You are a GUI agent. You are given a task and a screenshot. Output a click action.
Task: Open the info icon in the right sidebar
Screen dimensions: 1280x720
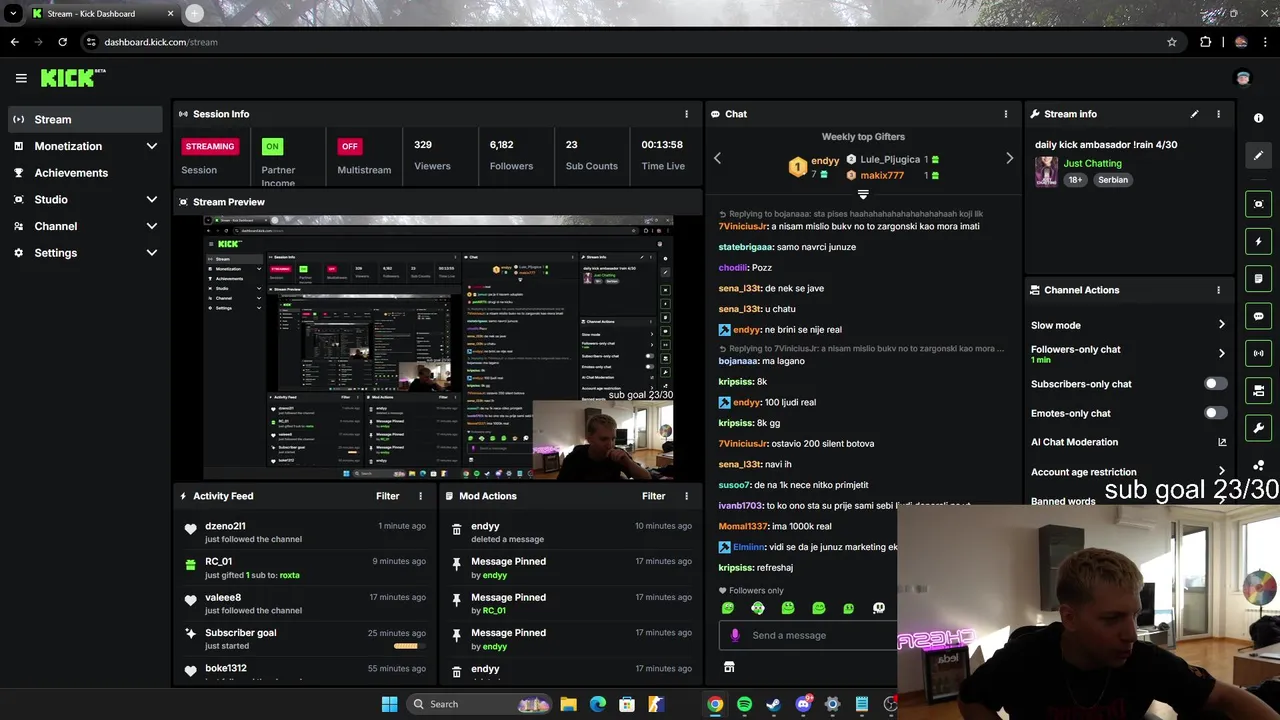click(x=1258, y=118)
